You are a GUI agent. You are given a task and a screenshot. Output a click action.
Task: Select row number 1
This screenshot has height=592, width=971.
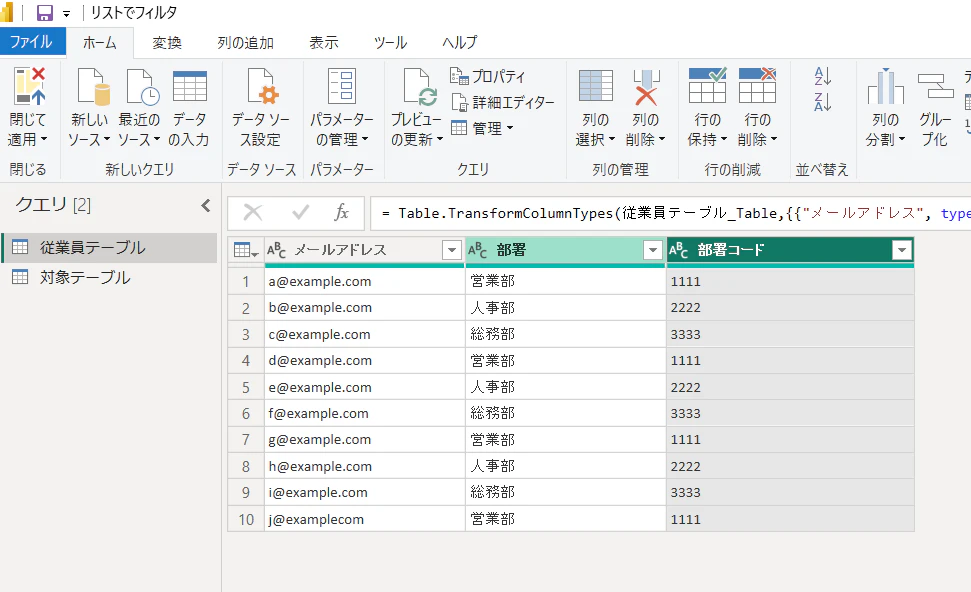(246, 282)
